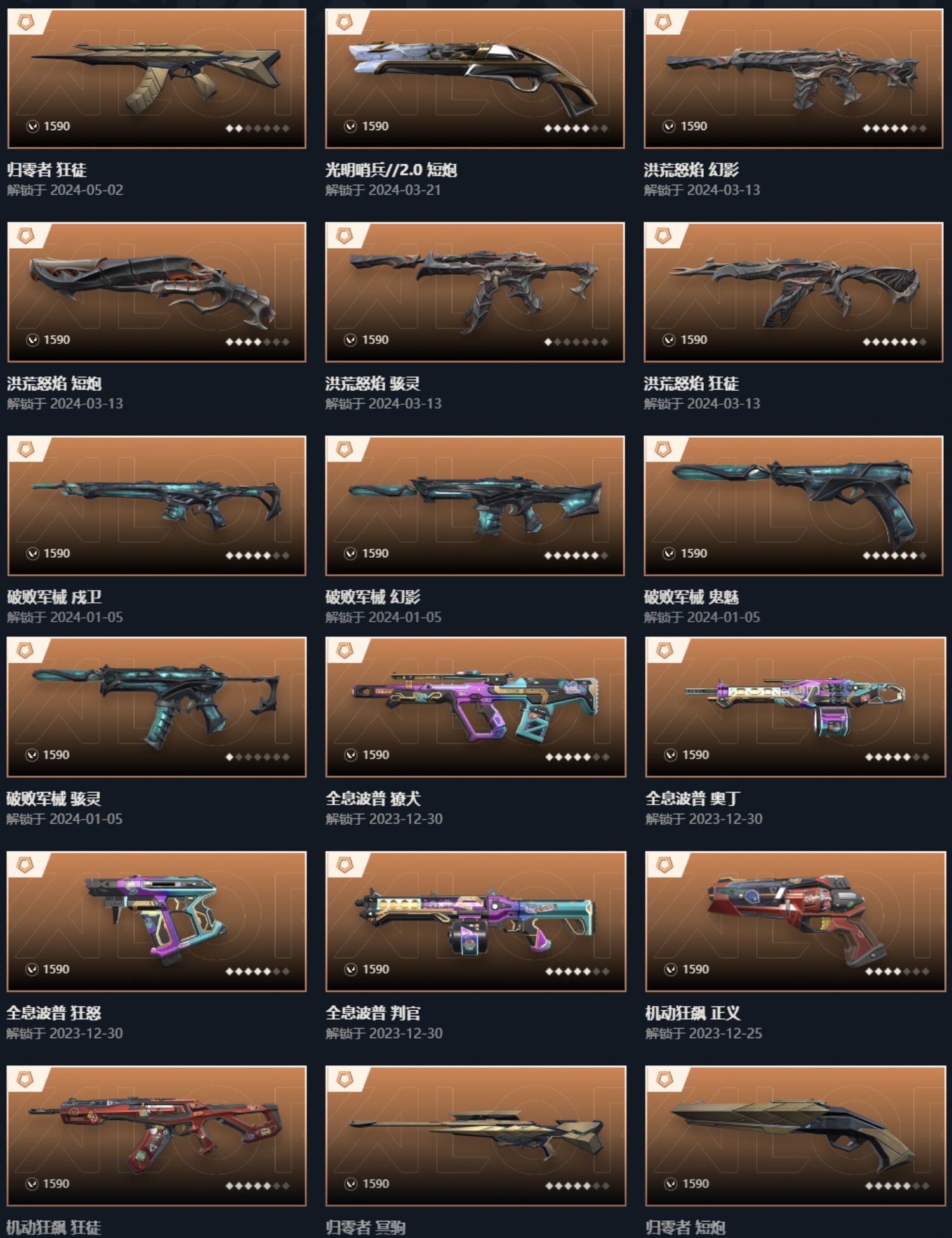
Task: Click the upgrade level dots on 归零者 短炮
Action: click(x=897, y=1186)
